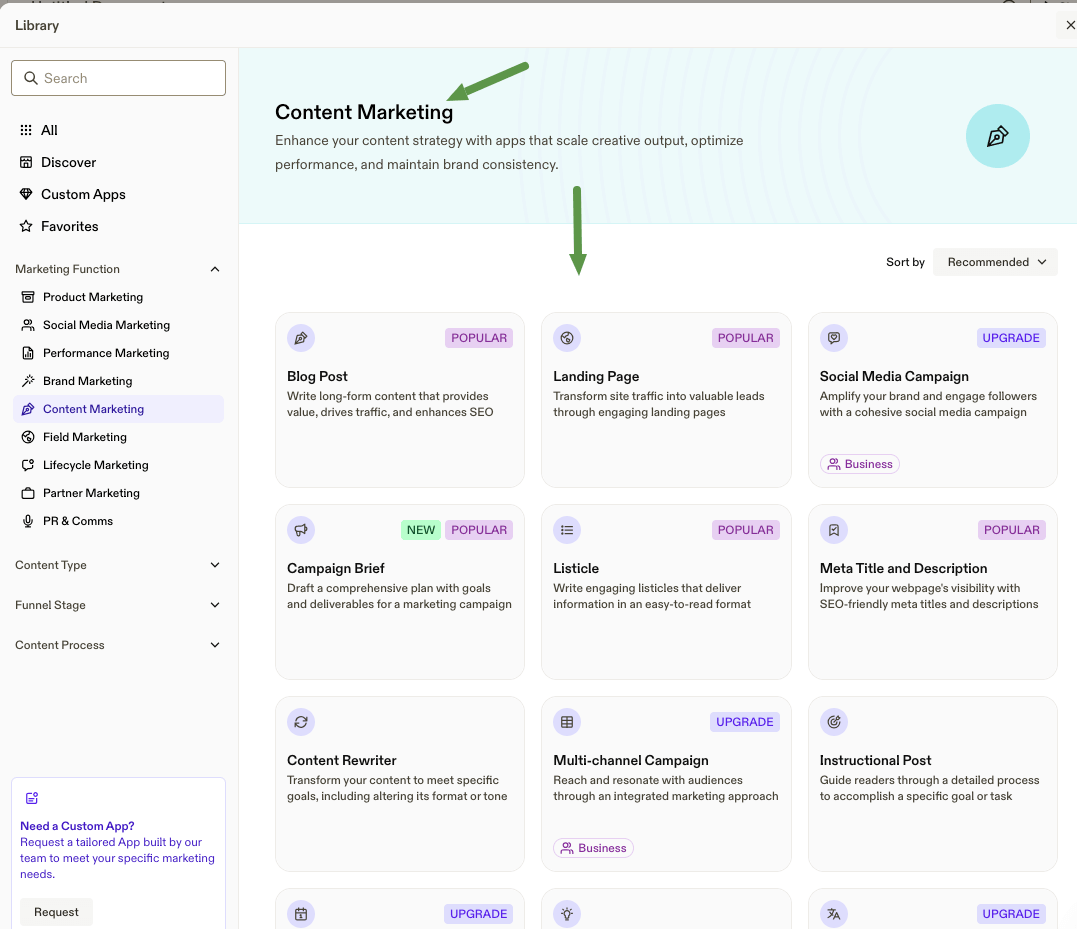1077x929 pixels.
Task: Select Field Marketing in sidebar
Action: point(84,437)
